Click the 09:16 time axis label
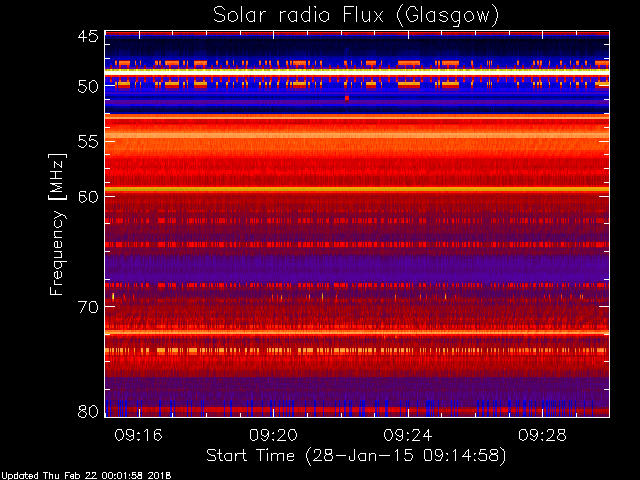Viewport: 640px width, 480px height. click(138, 435)
